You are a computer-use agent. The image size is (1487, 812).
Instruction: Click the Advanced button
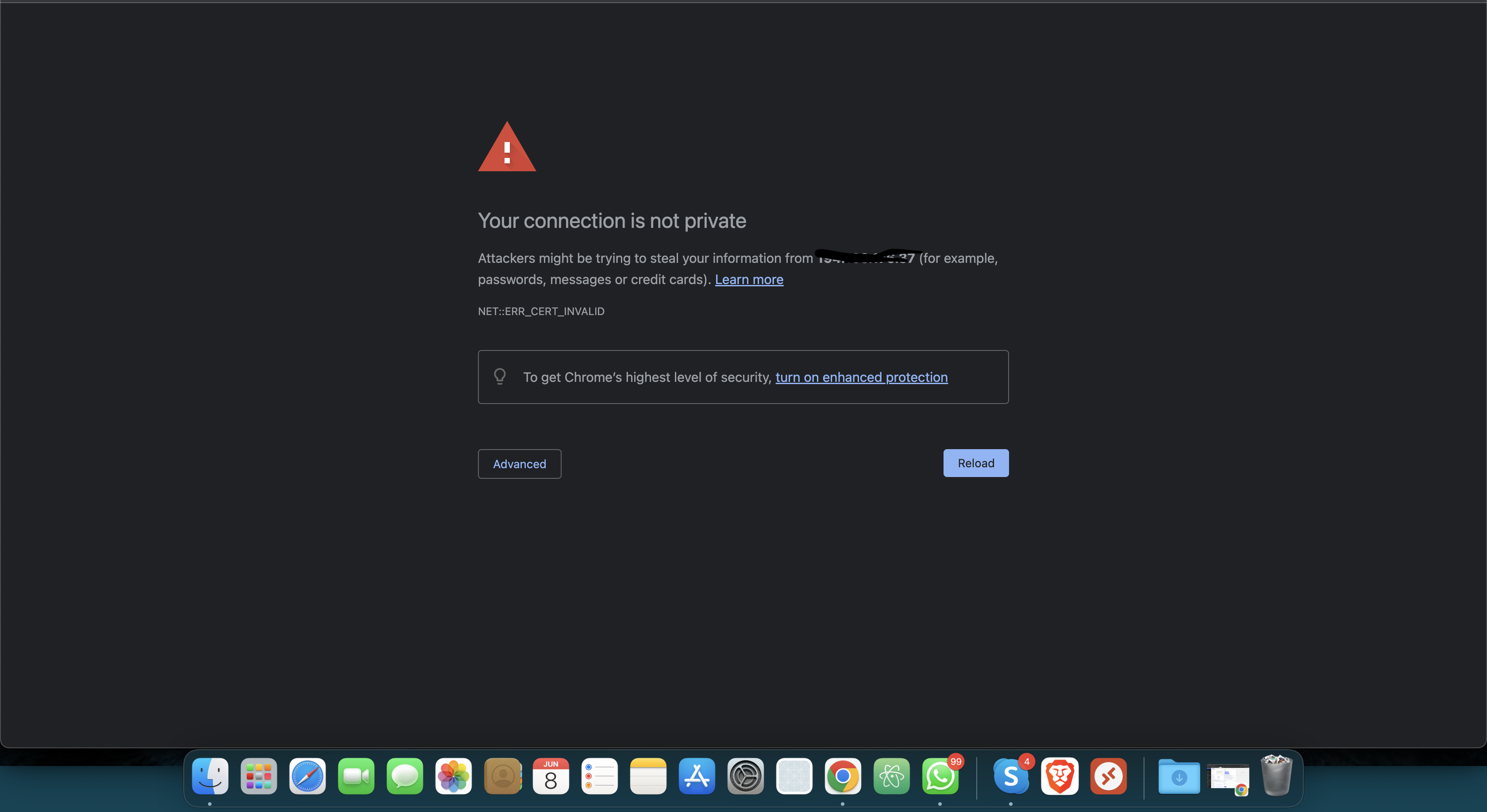(519, 464)
